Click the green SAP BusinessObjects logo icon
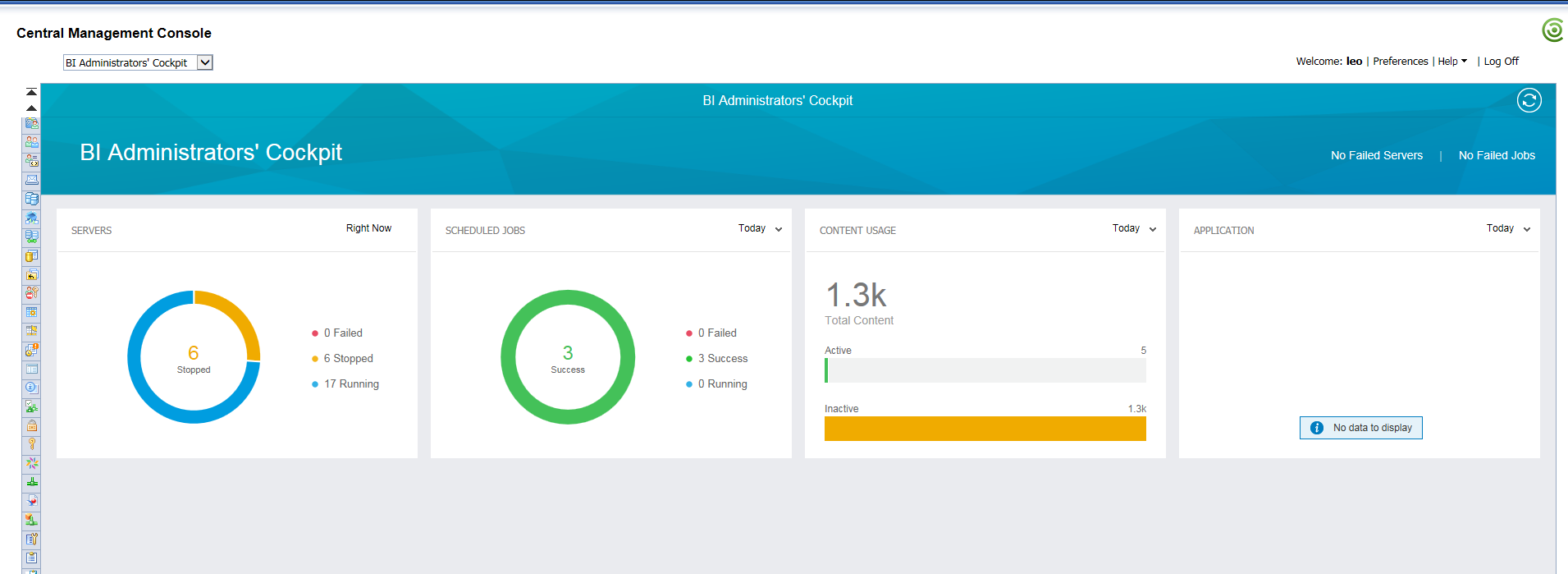Screen dimensions: 1568x574 (x=1553, y=30)
